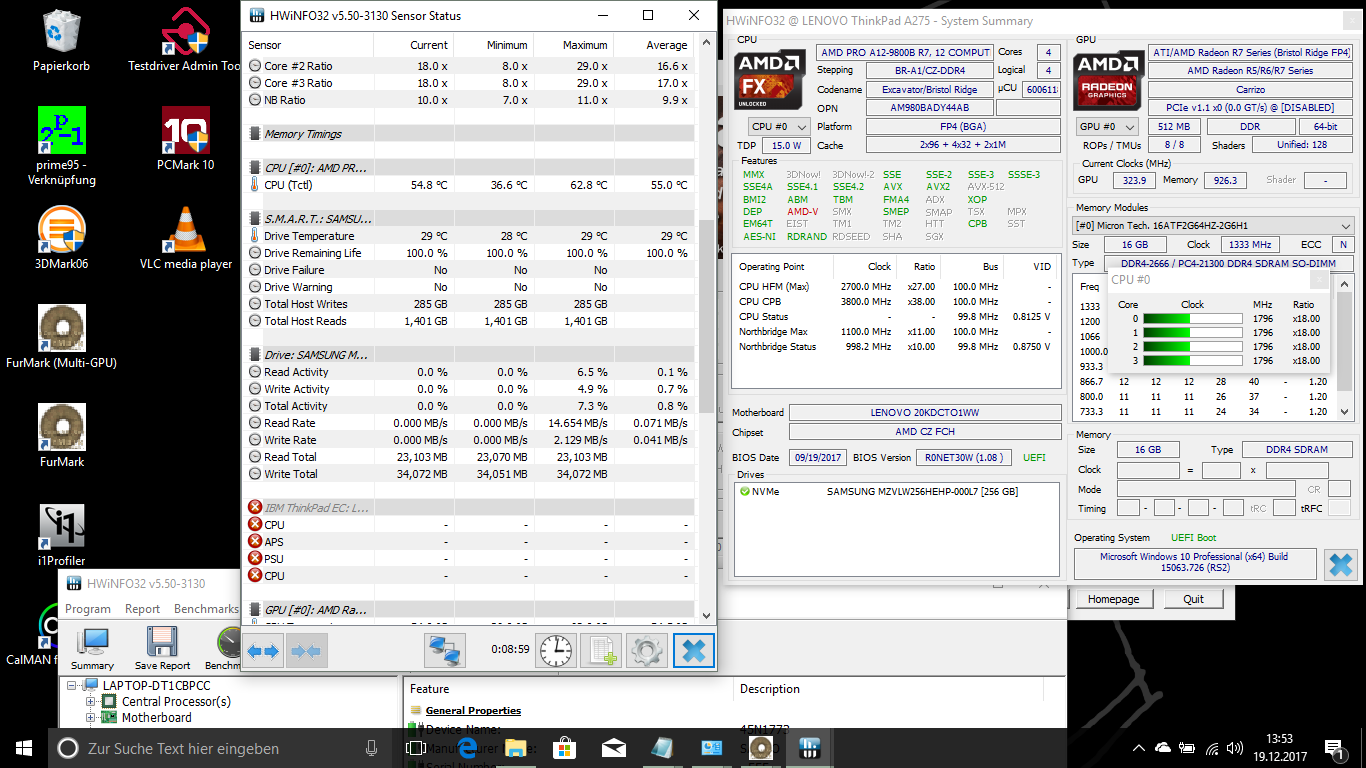Open the network computers icon in Sensor Status

(x=443, y=651)
